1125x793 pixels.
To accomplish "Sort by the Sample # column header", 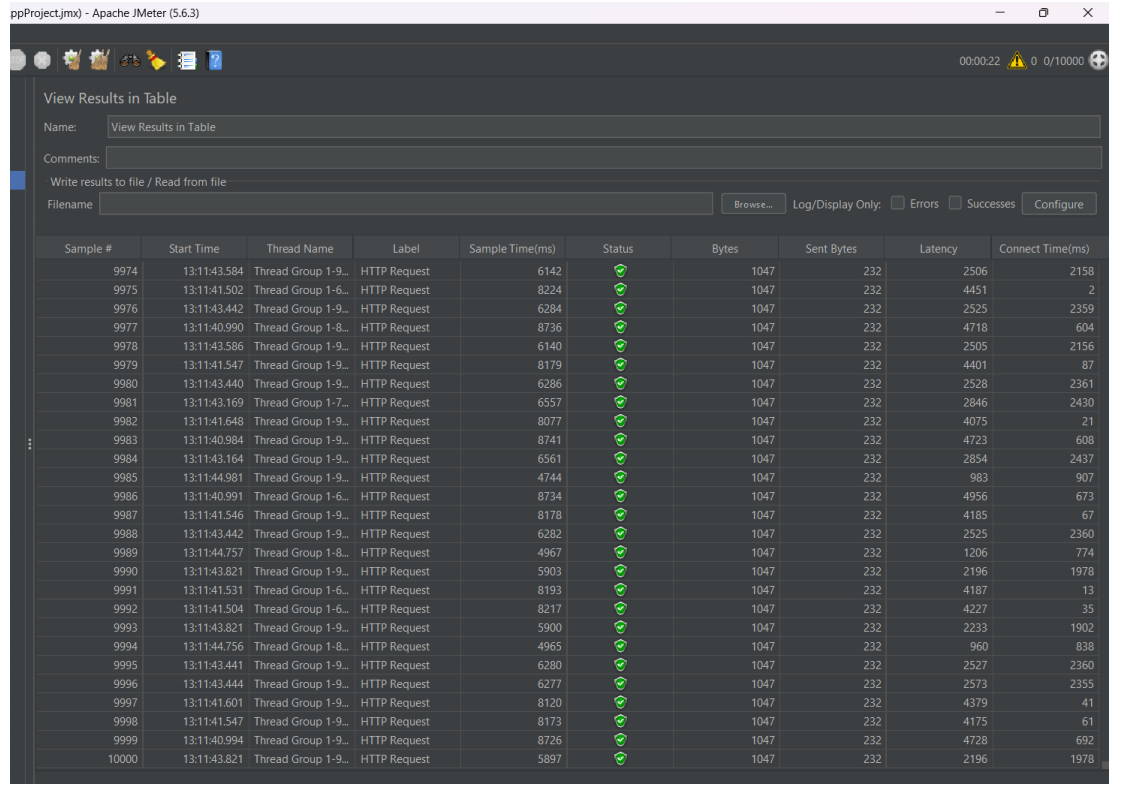I will pos(88,248).
